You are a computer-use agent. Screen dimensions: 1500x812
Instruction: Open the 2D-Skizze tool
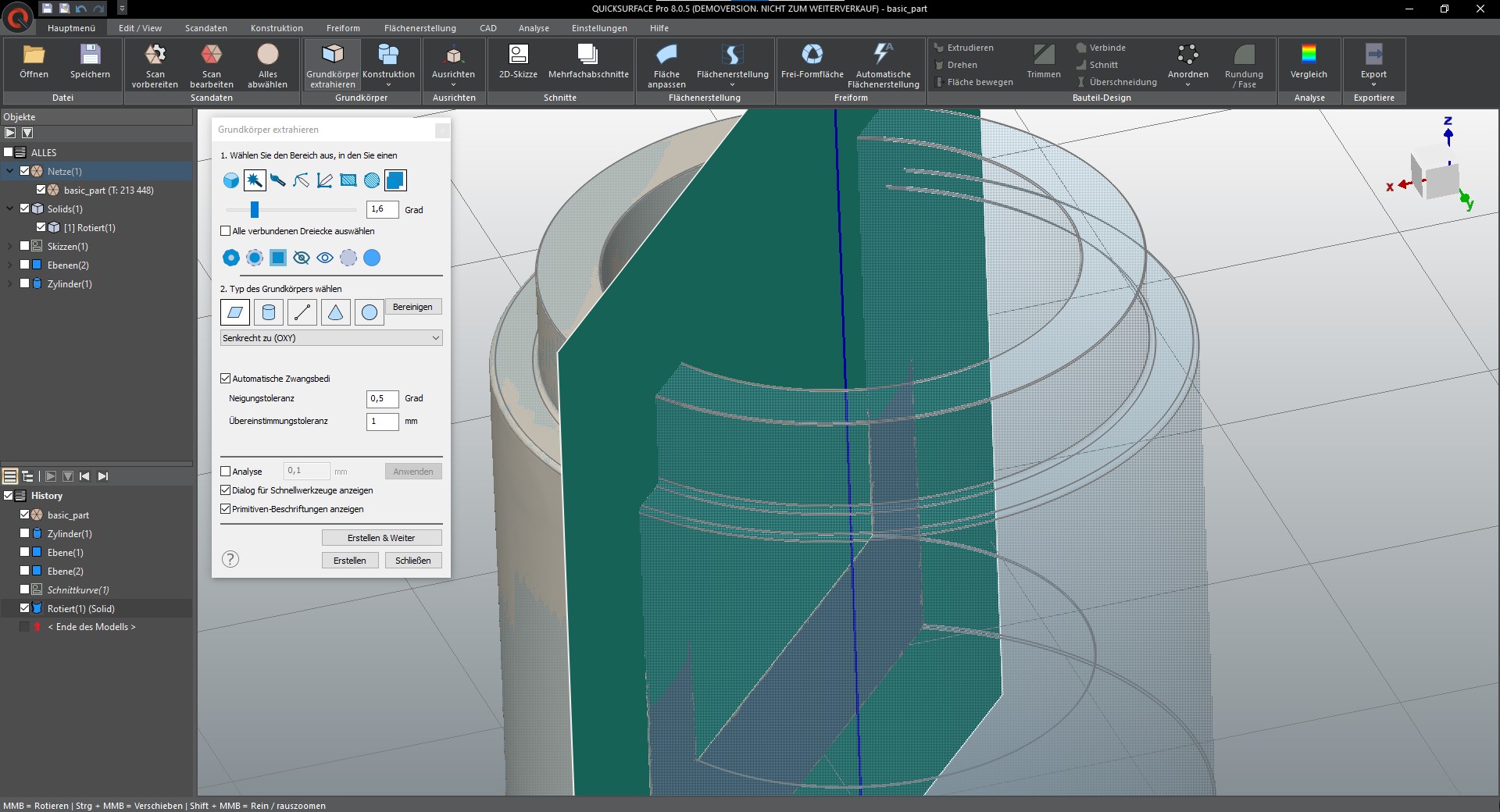(517, 62)
